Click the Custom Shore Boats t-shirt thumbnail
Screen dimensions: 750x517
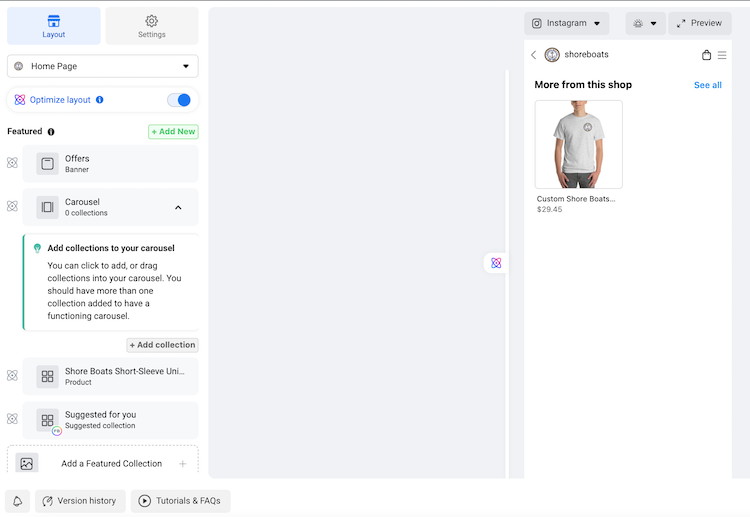click(x=578, y=144)
